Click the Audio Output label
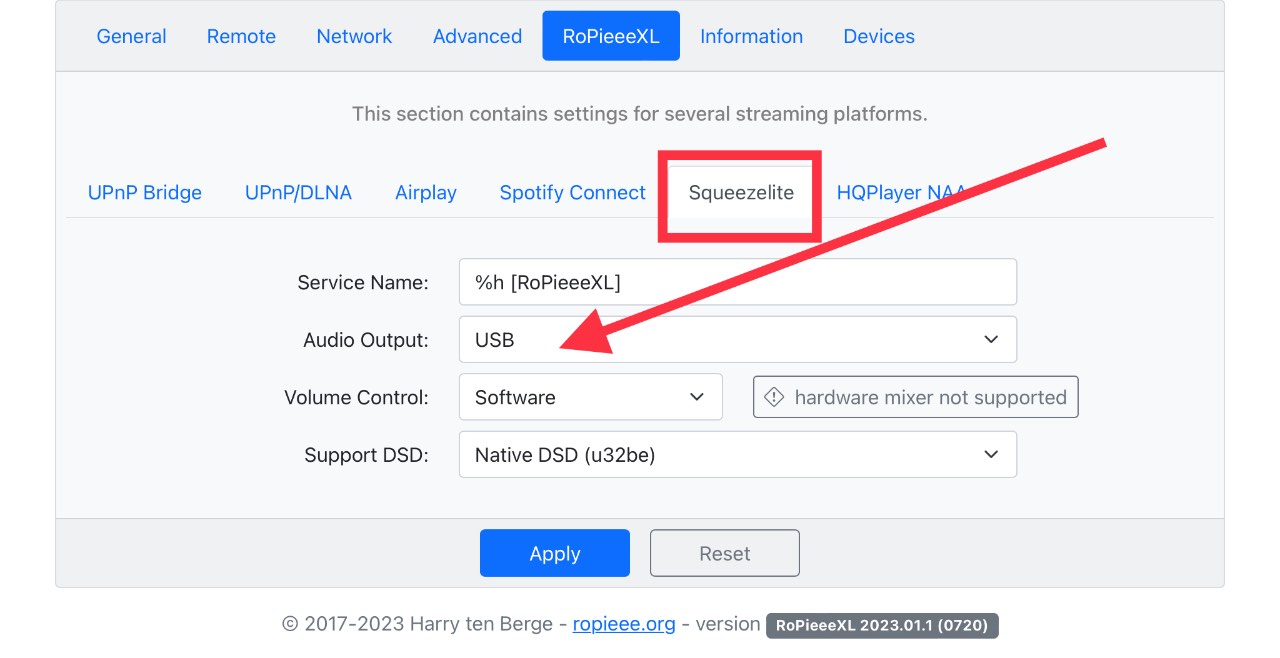This screenshot has height=658, width=1280. (x=366, y=340)
